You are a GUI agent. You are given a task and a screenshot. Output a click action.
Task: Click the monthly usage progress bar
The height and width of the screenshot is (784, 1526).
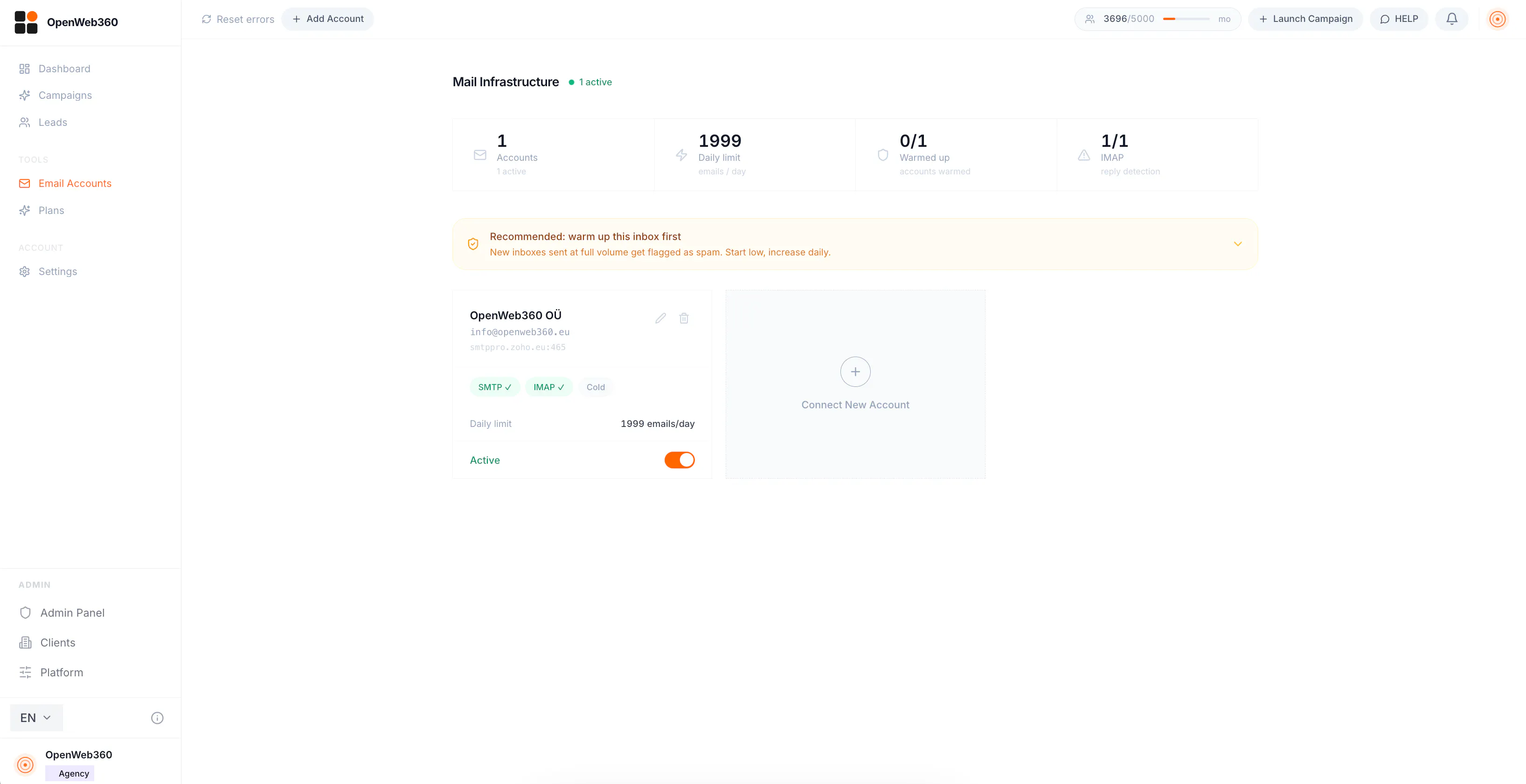tap(1186, 19)
